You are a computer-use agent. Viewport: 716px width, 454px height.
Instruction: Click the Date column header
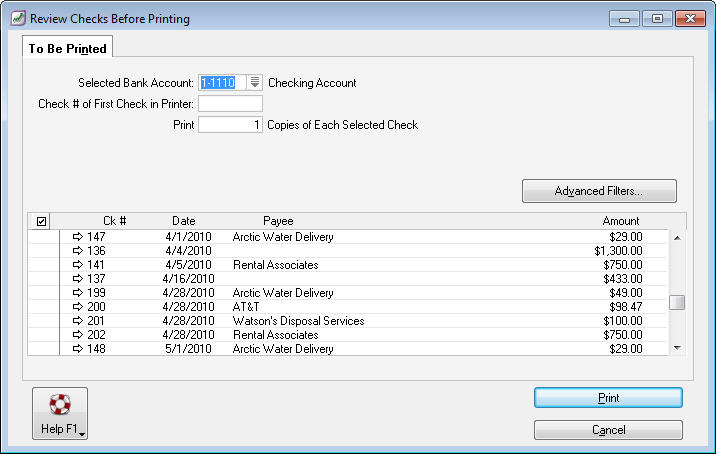[184, 221]
